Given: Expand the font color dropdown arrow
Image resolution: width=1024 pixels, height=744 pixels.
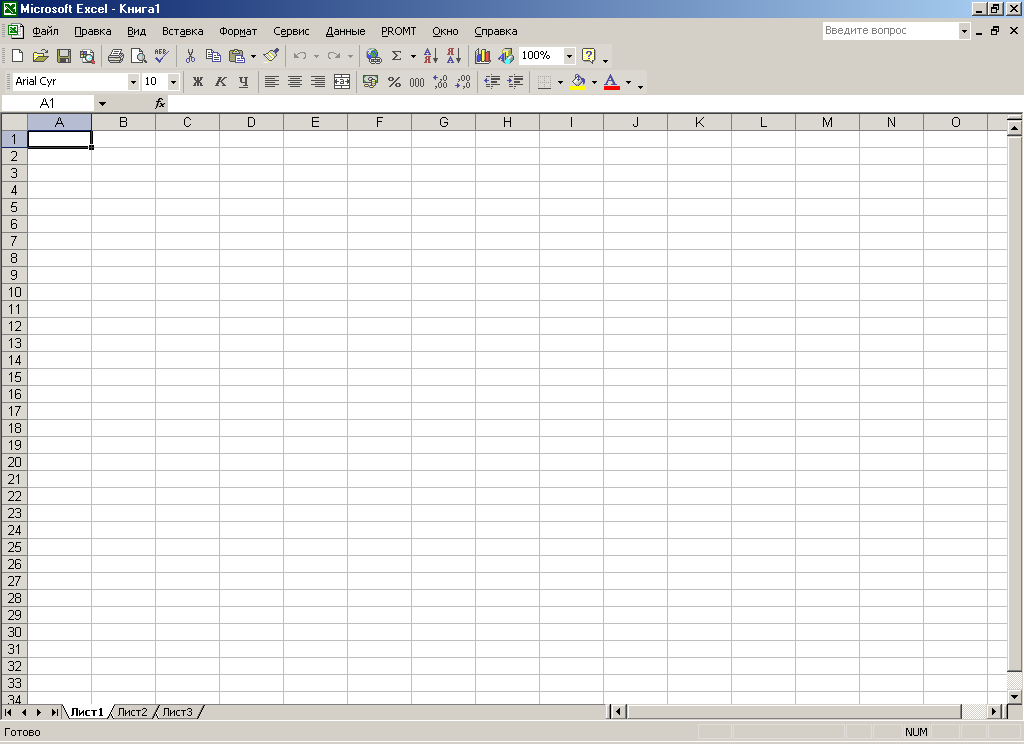Looking at the screenshot, I should coord(628,82).
